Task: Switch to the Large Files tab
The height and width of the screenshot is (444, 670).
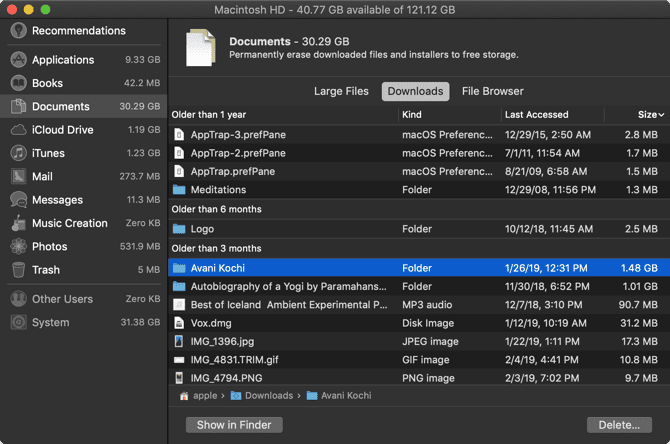Action: pyautogui.click(x=341, y=91)
